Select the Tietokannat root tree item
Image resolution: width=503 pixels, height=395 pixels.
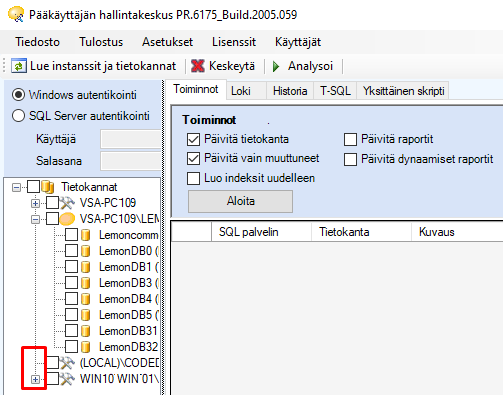(89, 187)
